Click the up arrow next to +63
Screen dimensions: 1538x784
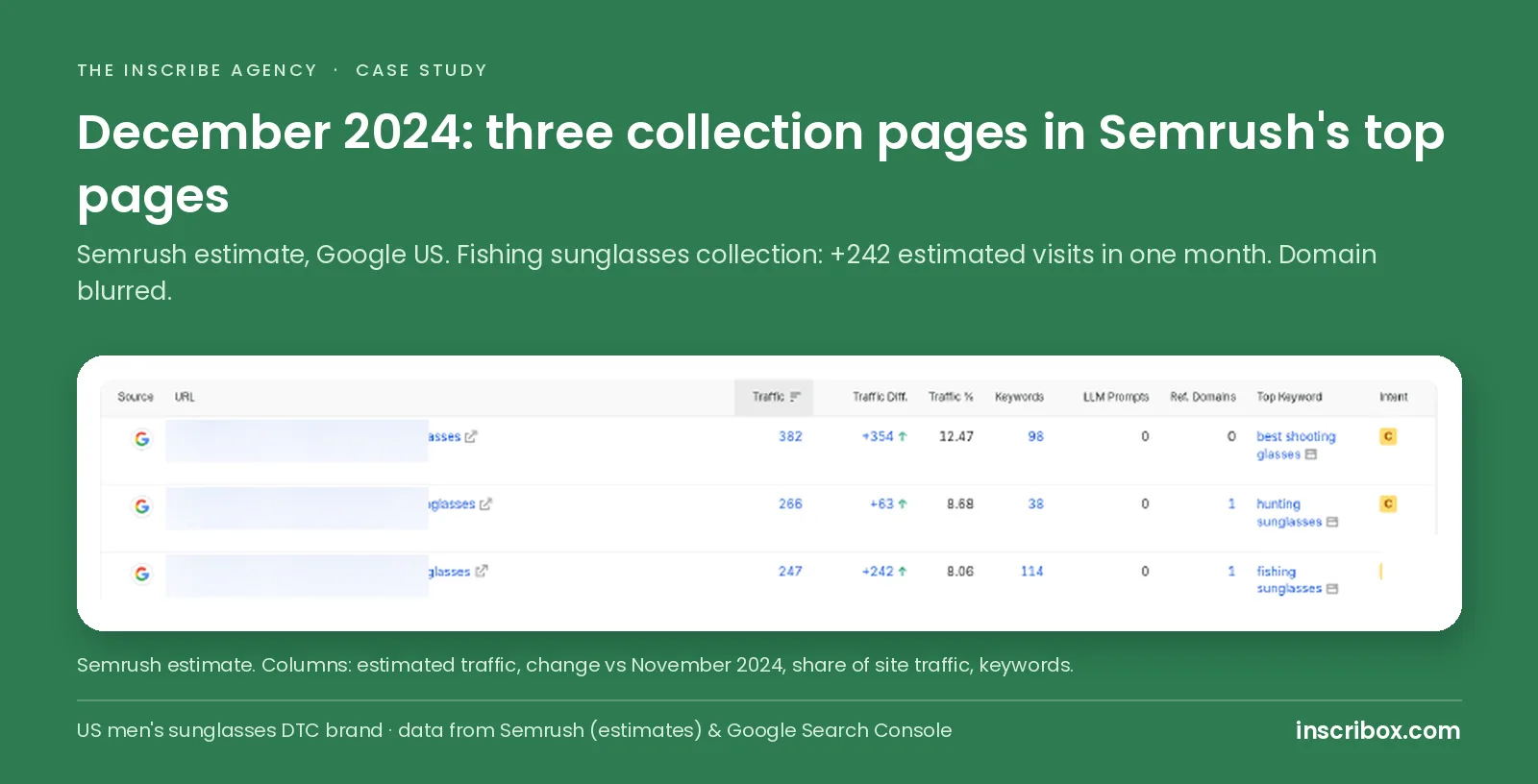(x=903, y=503)
